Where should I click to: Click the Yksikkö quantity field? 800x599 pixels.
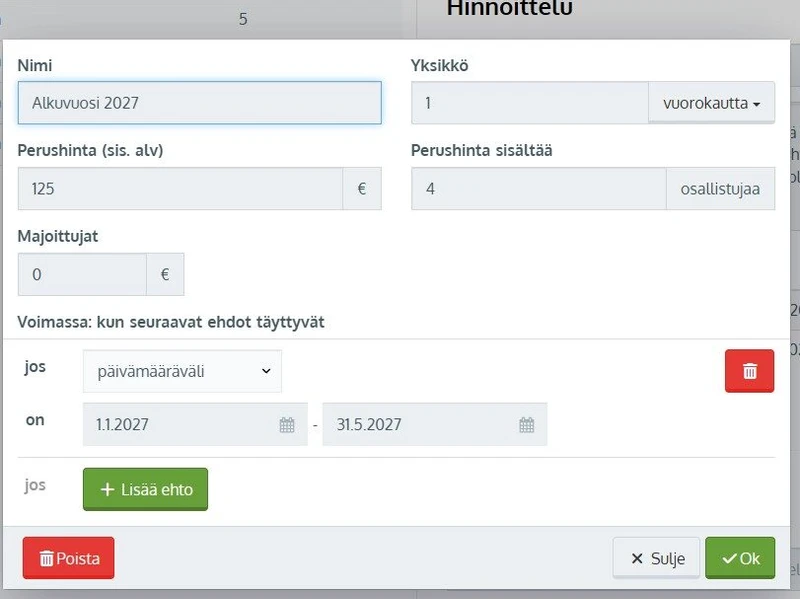click(x=530, y=103)
